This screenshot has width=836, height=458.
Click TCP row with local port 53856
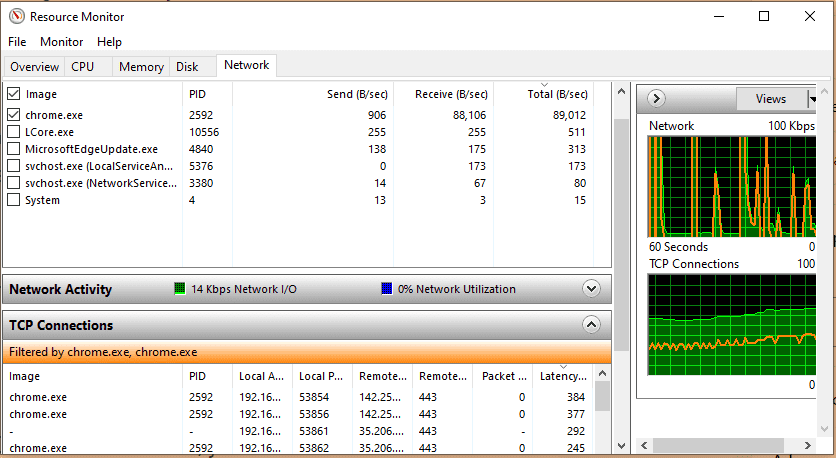(x=299, y=414)
